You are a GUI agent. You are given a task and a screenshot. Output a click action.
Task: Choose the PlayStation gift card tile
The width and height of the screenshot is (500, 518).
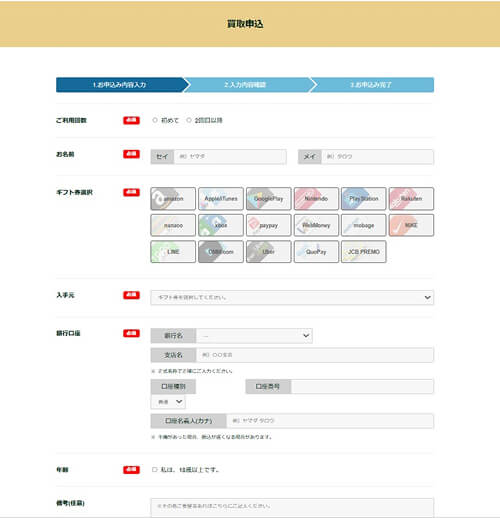click(364, 199)
